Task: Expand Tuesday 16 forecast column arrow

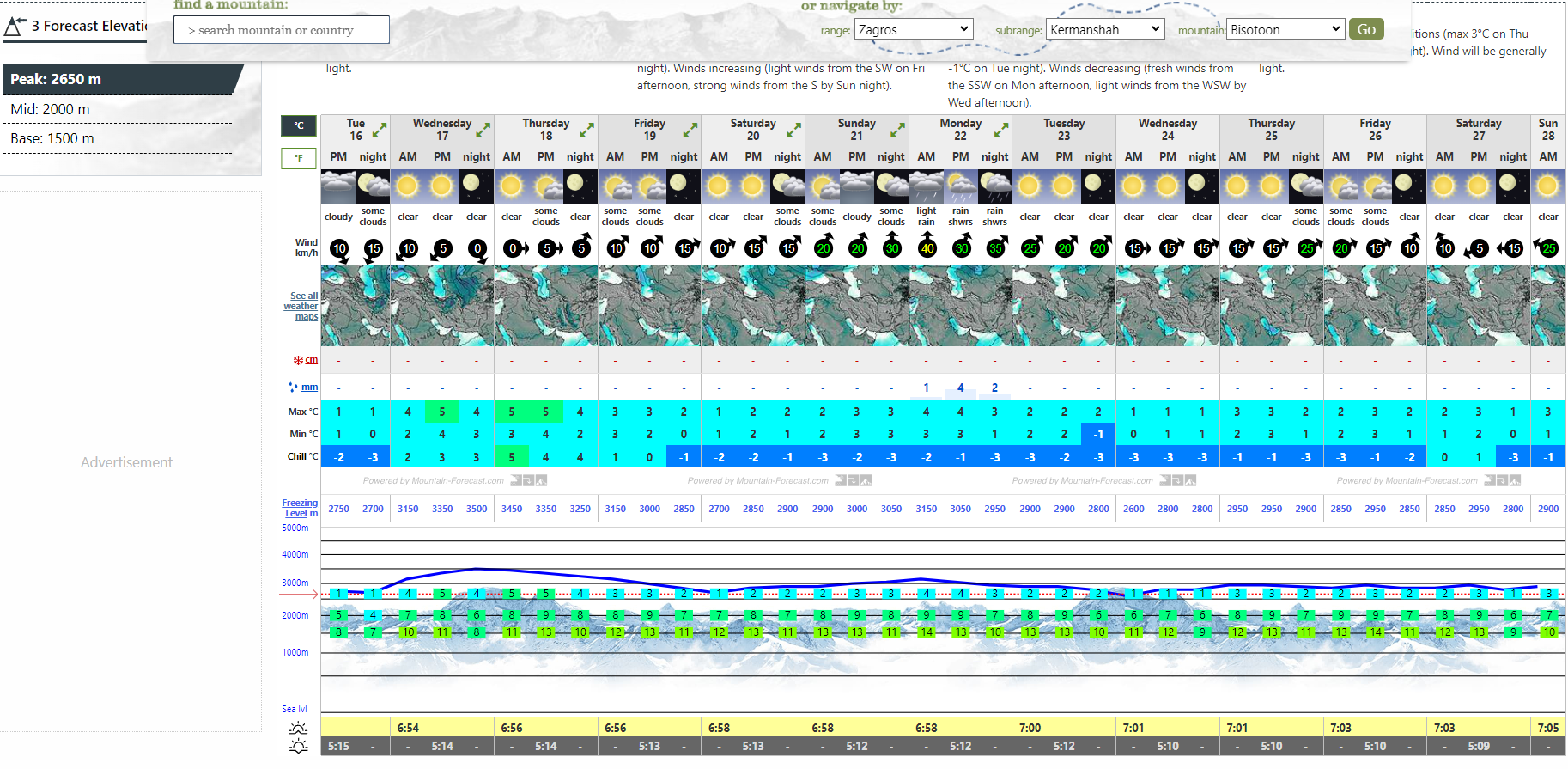Action: click(379, 131)
